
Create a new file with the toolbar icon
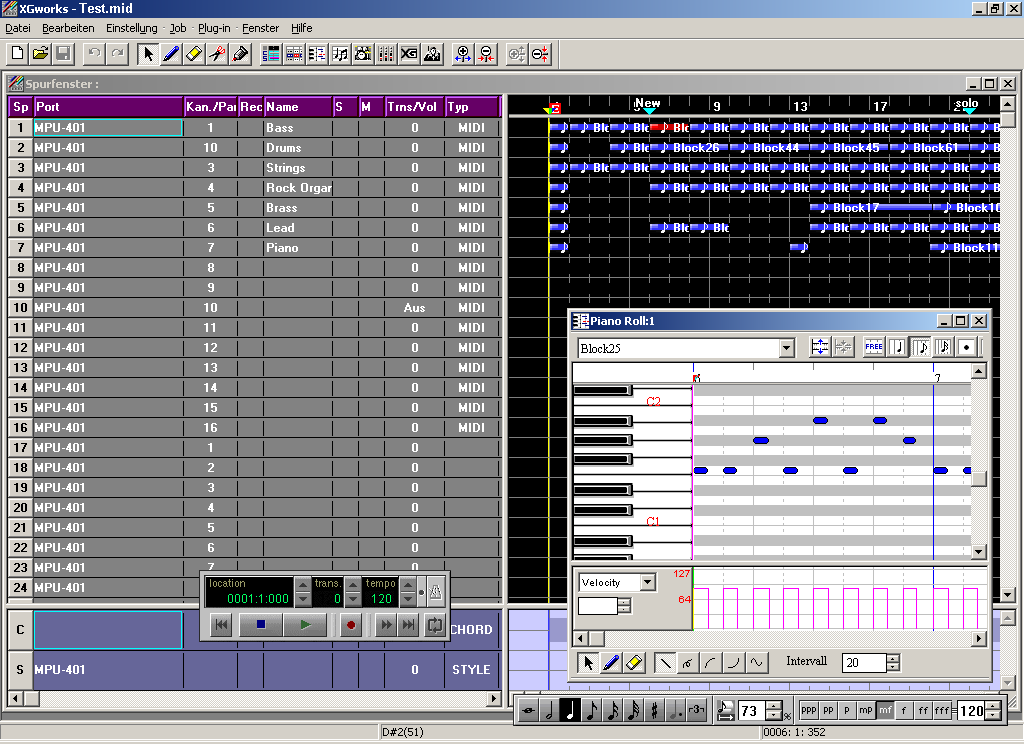[x=18, y=54]
